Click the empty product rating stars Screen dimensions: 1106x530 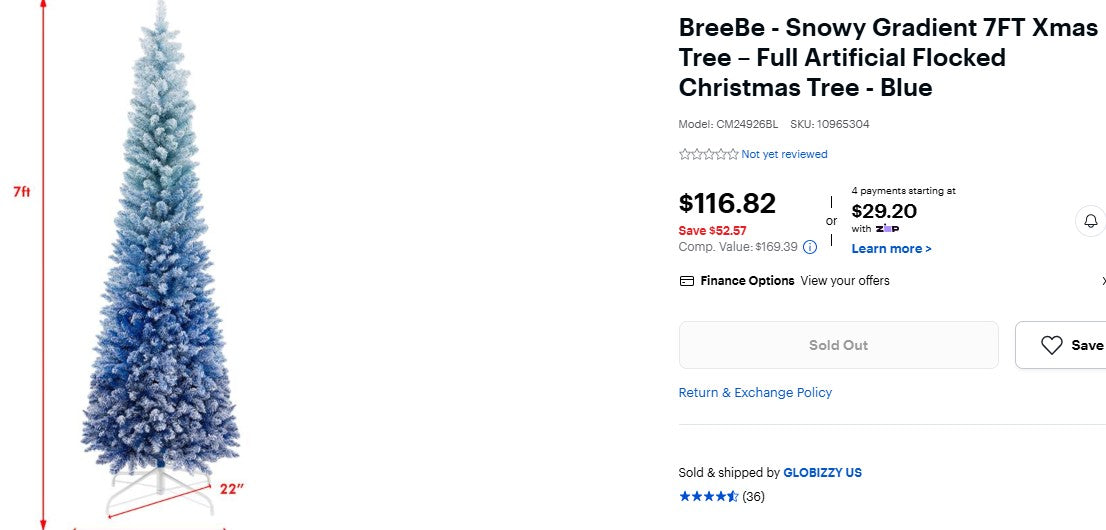(708, 154)
